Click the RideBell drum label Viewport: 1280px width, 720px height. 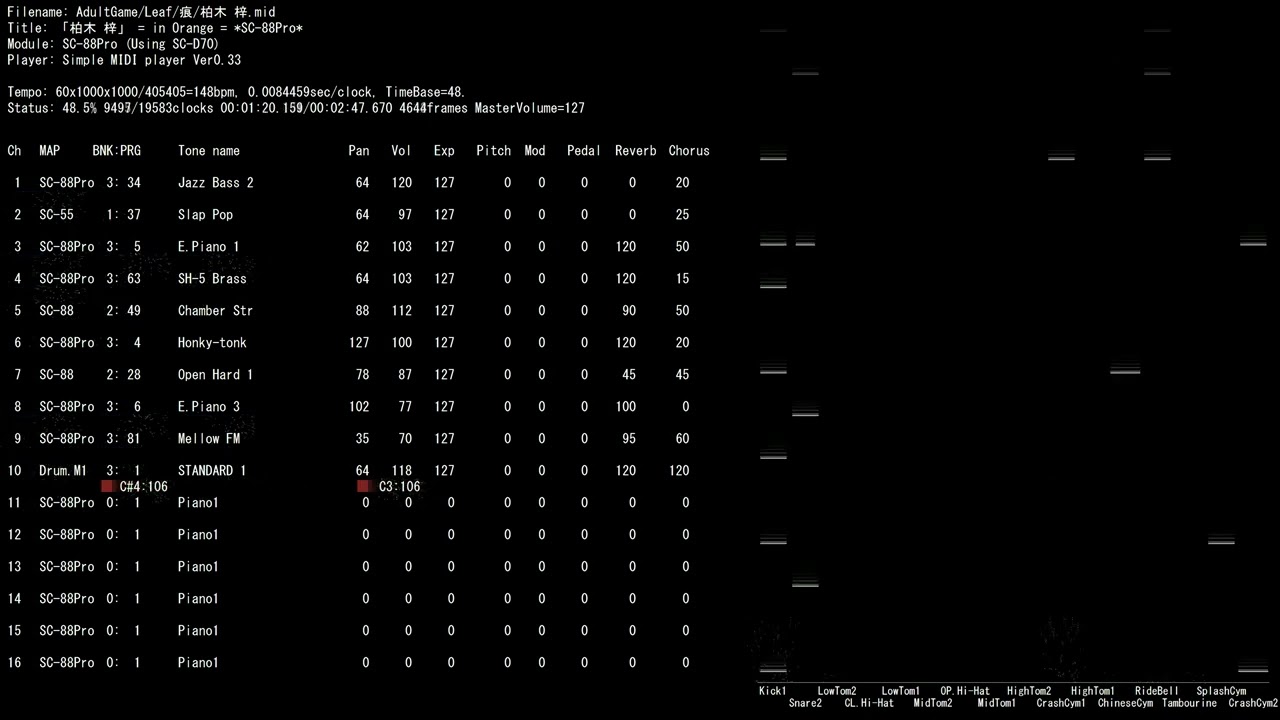click(x=1157, y=691)
